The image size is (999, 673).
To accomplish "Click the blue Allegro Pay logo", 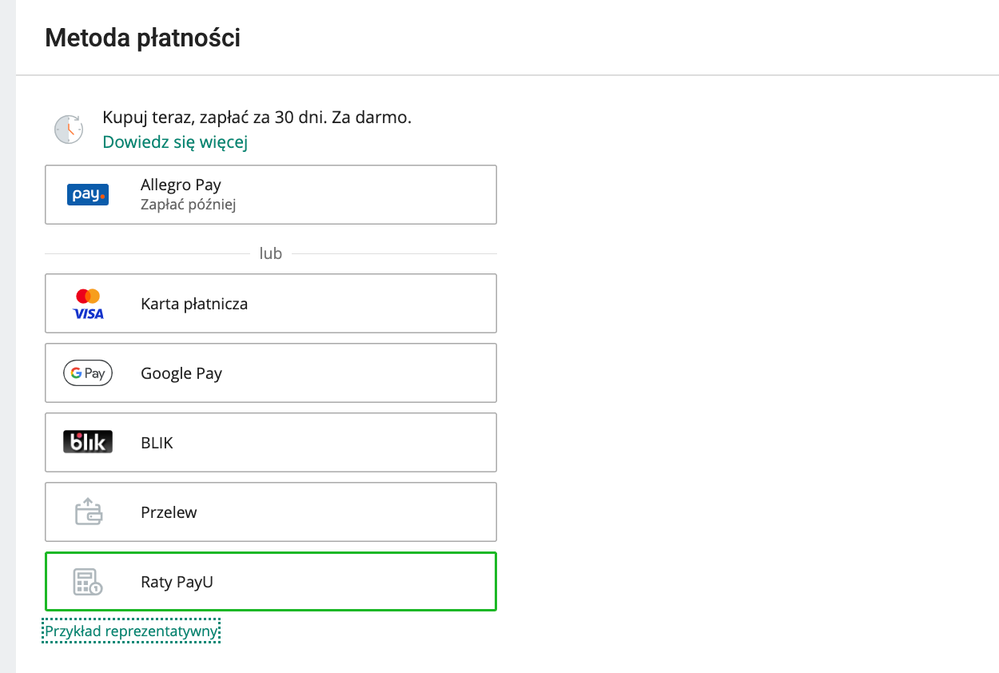I will [88, 194].
